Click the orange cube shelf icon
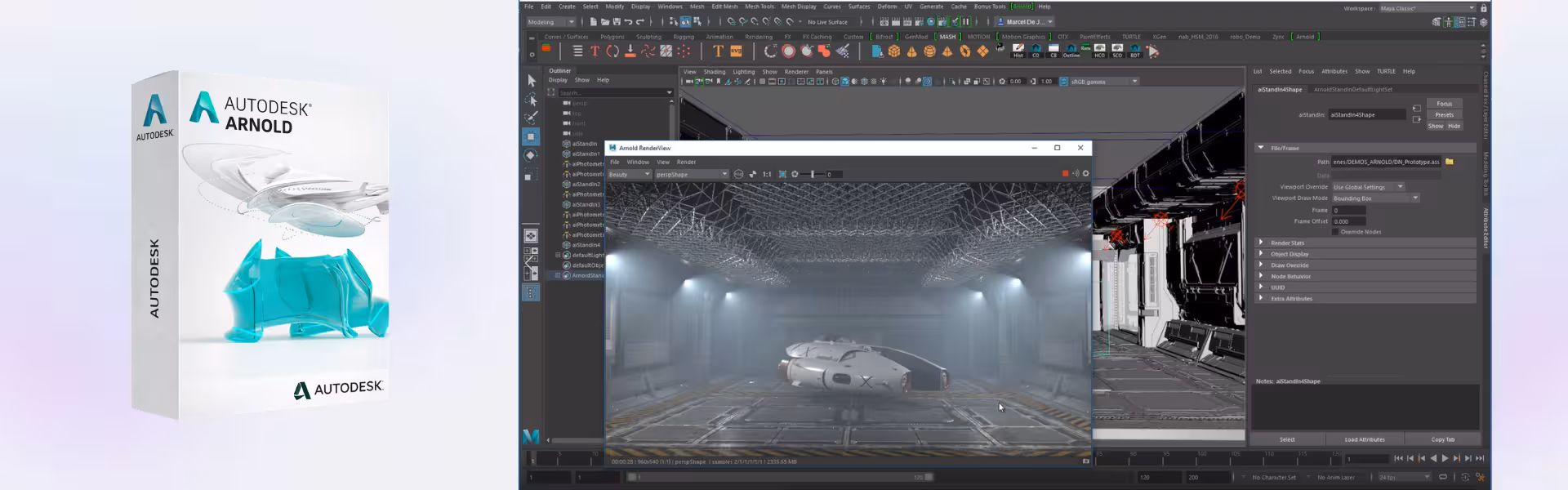 coord(894,51)
